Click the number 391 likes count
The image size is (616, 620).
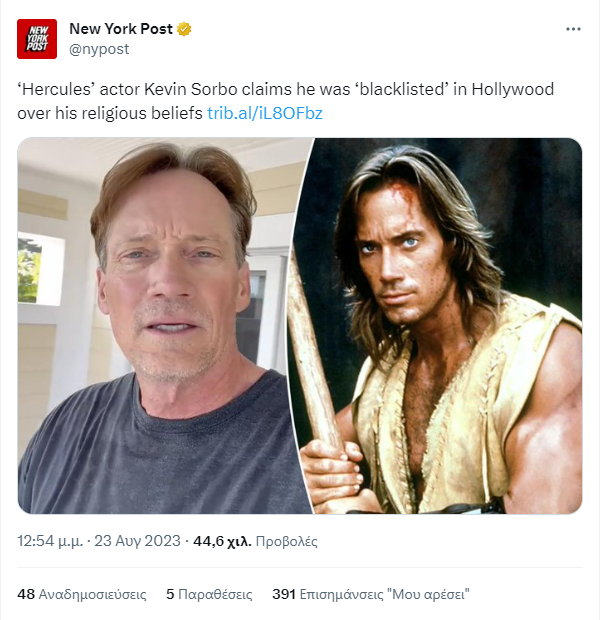click(x=284, y=594)
